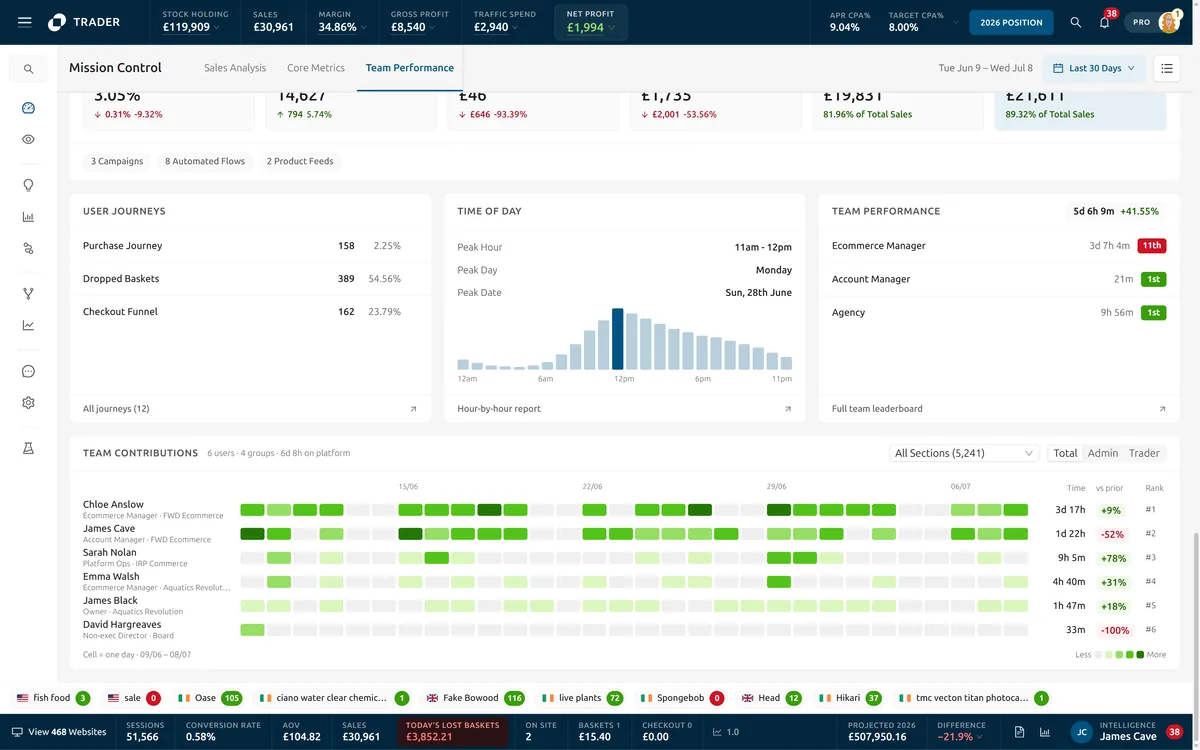The height and width of the screenshot is (750, 1200).
Task: Click the sidebar search icon
Action: tap(28, 69)
